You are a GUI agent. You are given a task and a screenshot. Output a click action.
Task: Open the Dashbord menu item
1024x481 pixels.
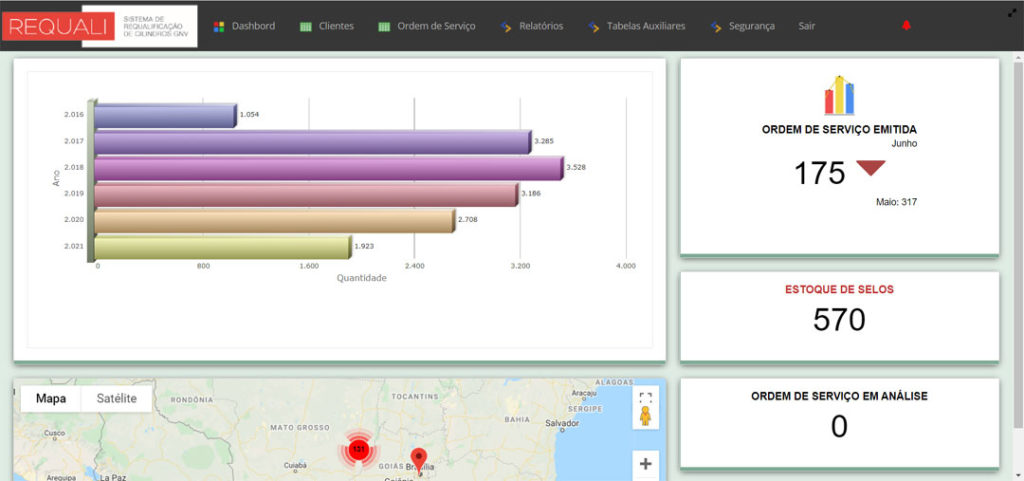[x=253, y=26]
